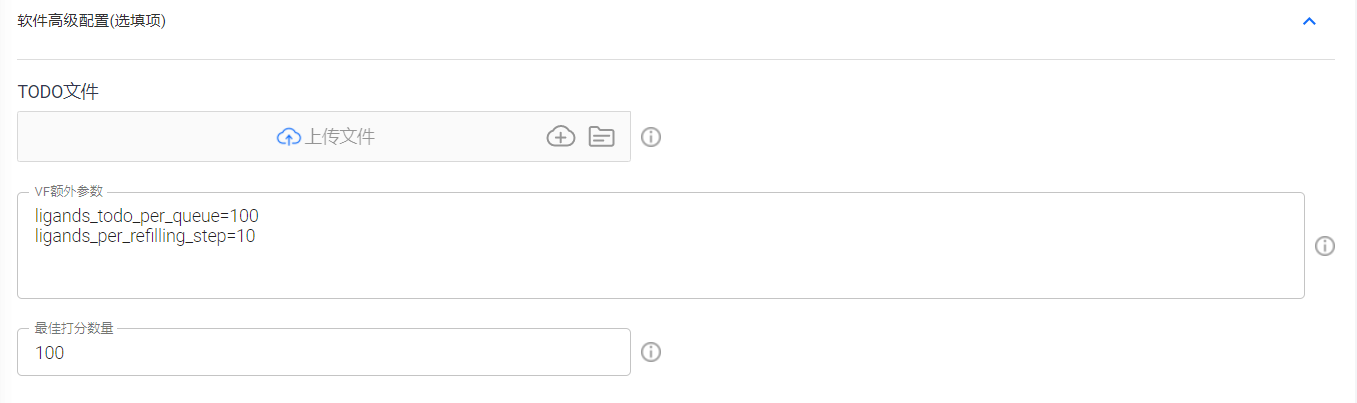
Task: Open the file browser folder icon
Action: pyautogui.click(x=601, y=137)
